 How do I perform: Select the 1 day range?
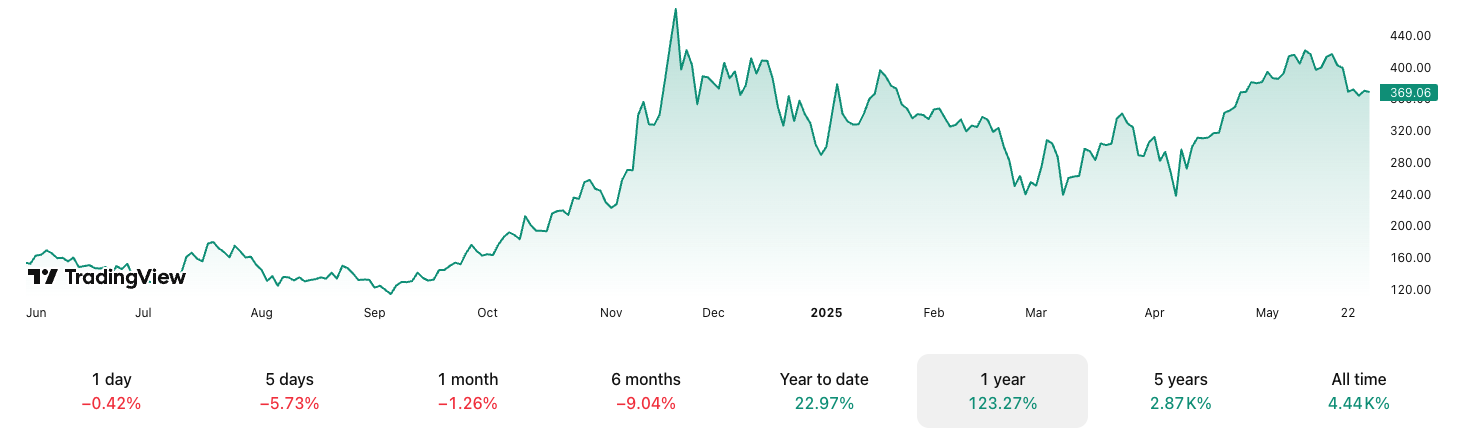(x=111, y=391)
